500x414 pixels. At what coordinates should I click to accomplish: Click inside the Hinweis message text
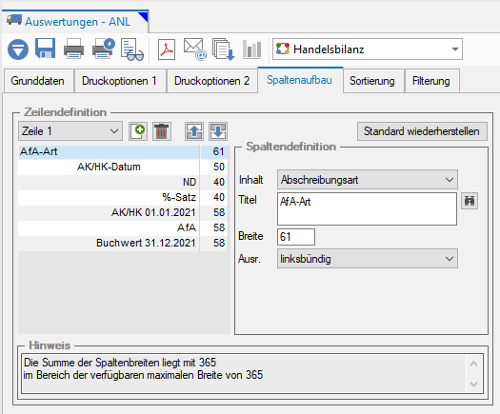click(143, 369)
